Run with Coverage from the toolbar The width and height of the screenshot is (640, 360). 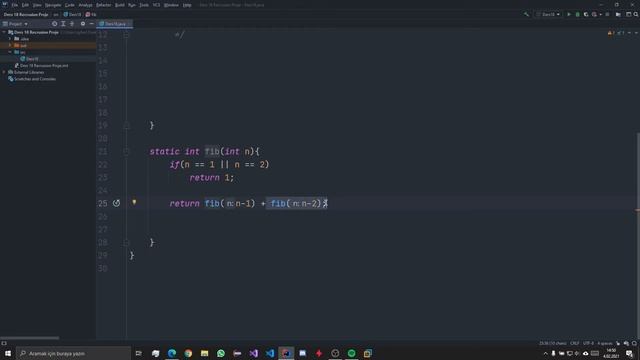coord(586,14)
